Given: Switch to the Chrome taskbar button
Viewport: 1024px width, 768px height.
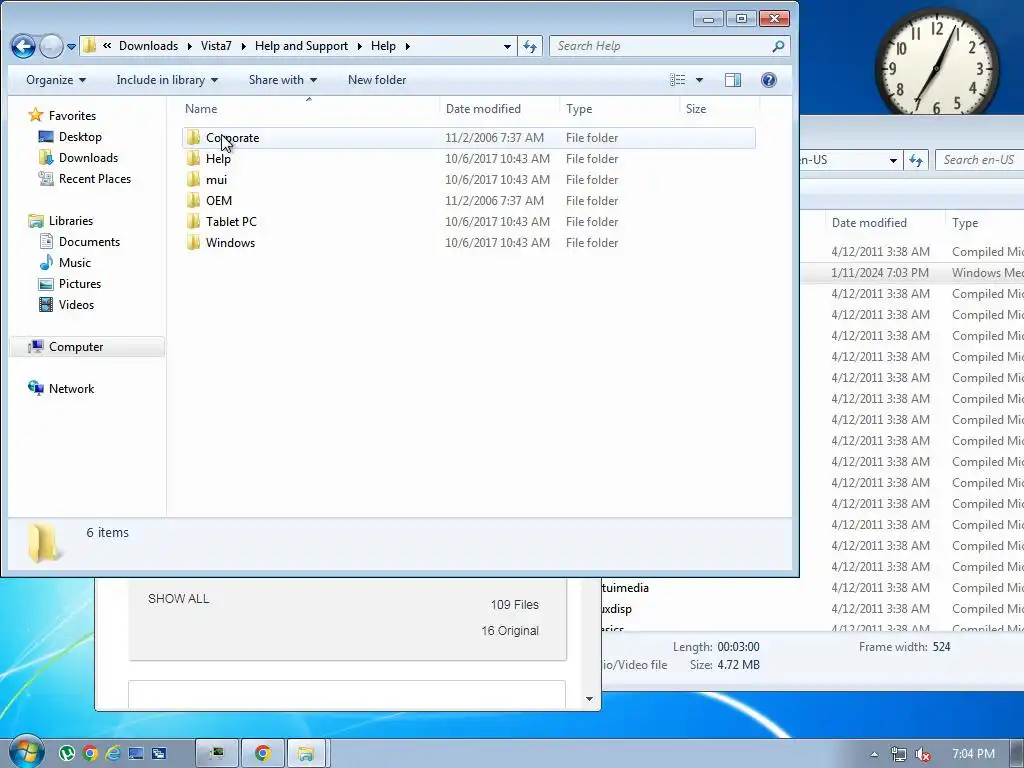Looking at the screenshot, I should [x=263, y=754].
